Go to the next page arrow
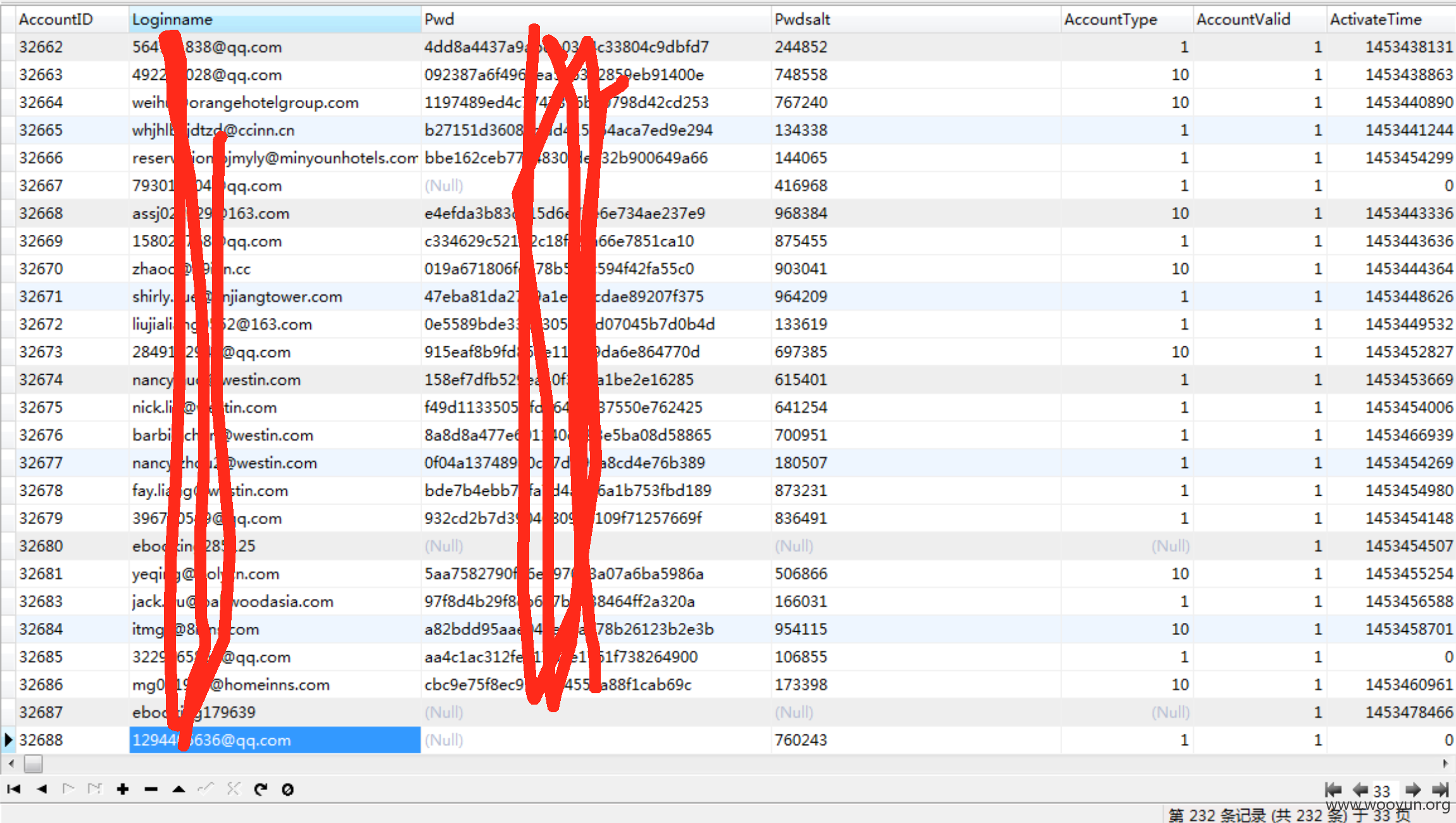1456x823 pixels. coord(1412,789)
